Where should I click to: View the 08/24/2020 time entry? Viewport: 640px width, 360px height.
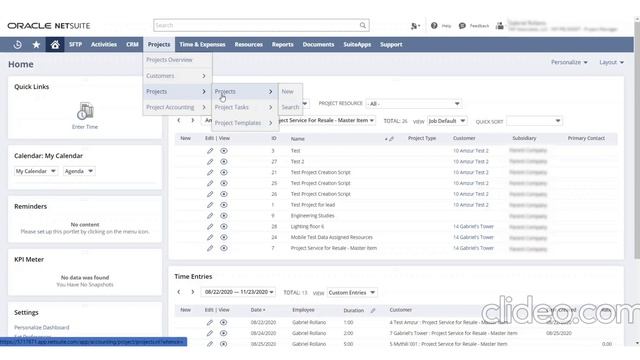click(224, 333)
